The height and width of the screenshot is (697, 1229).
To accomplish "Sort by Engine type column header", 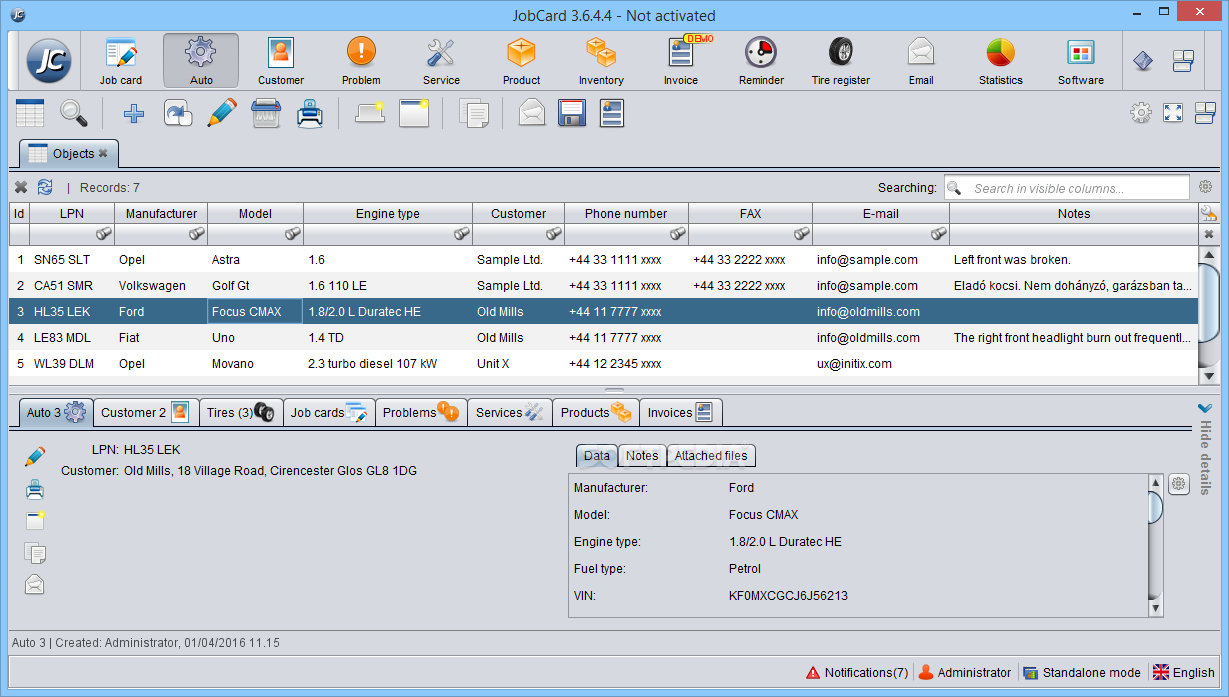I will click(388, 213).
